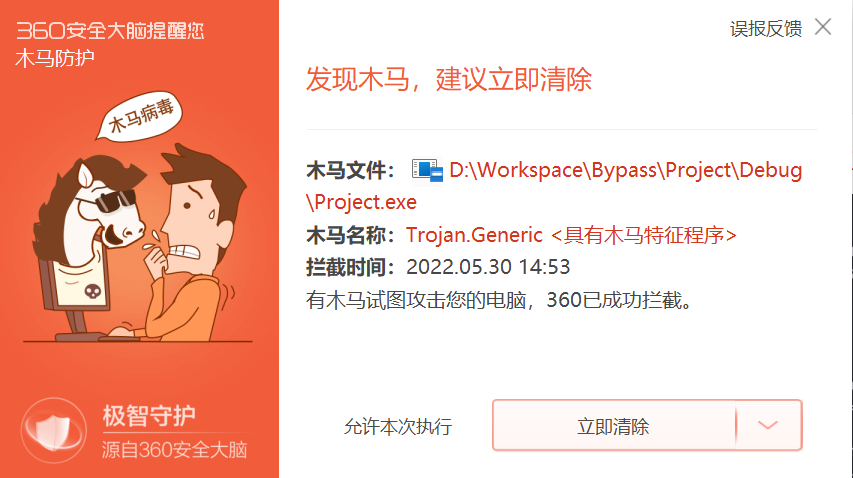This screenshot has height=478, width=853.
Task: Click the shield icon beside 极智守护
Action: (x=53, y=431)
